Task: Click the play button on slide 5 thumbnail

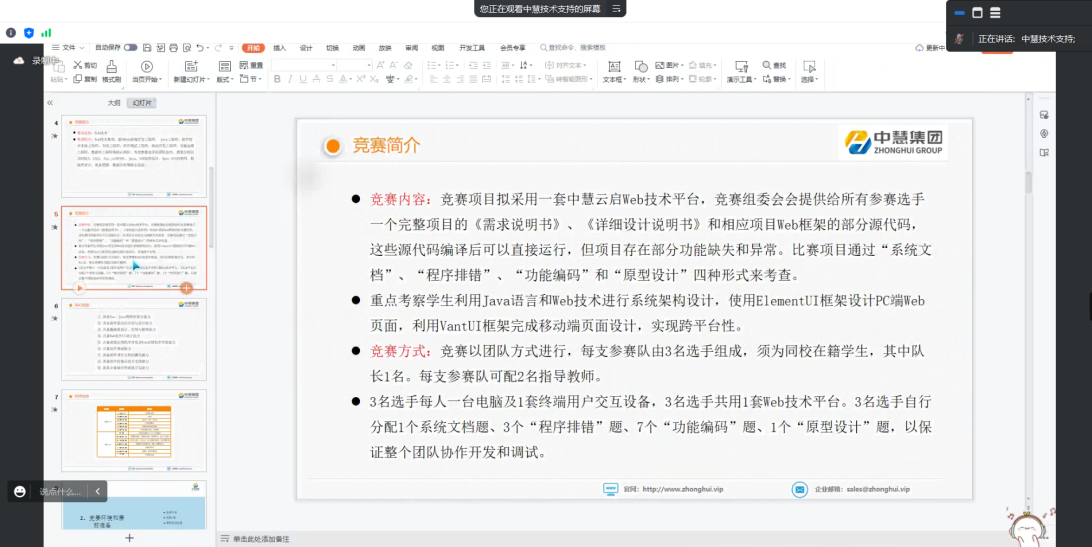Action: click(80, 287)
